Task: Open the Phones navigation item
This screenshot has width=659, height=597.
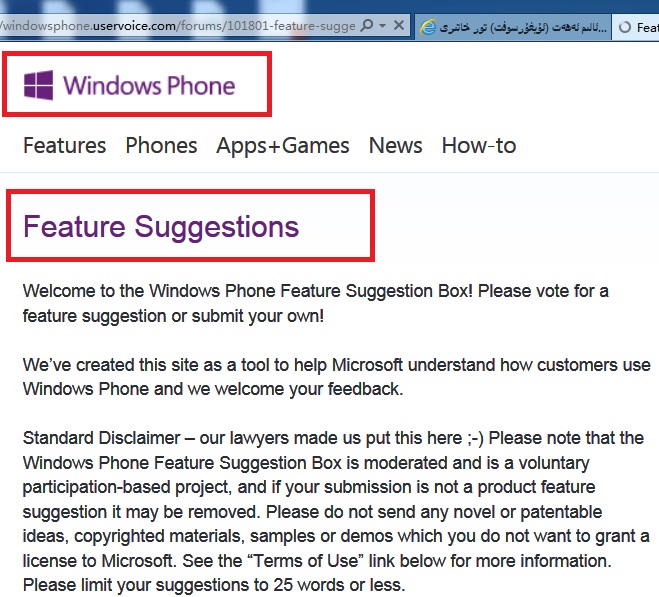Action: (161, 146)
